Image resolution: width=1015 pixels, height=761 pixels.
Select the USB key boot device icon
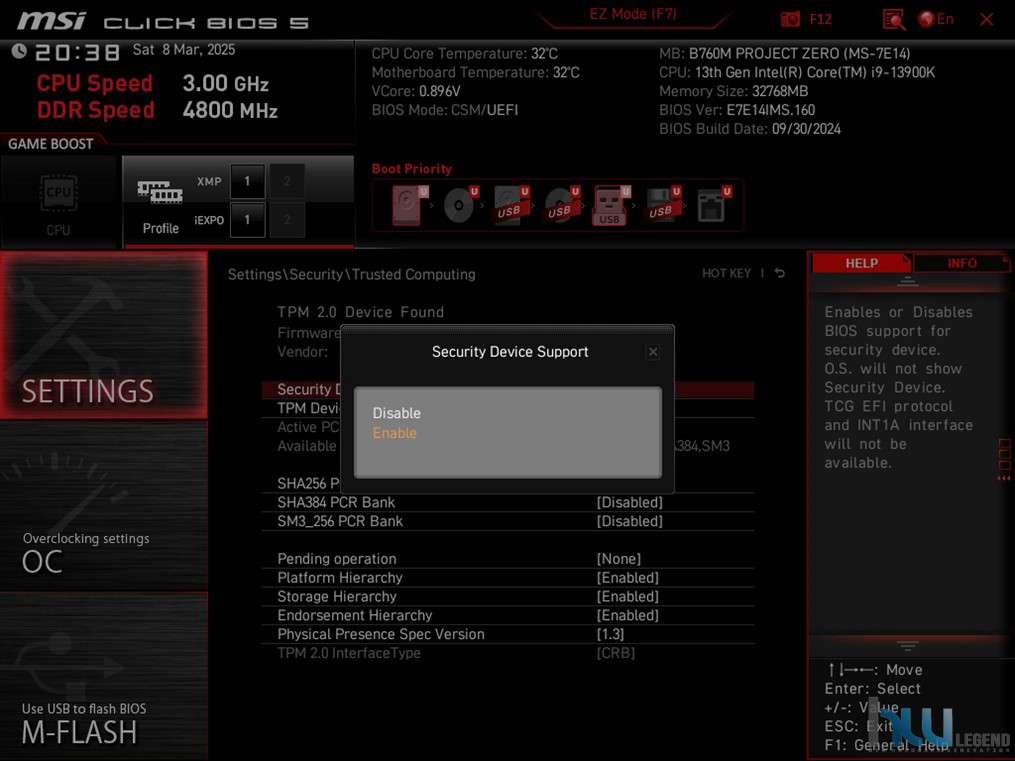pyautogui.click(x=611, y=205)
